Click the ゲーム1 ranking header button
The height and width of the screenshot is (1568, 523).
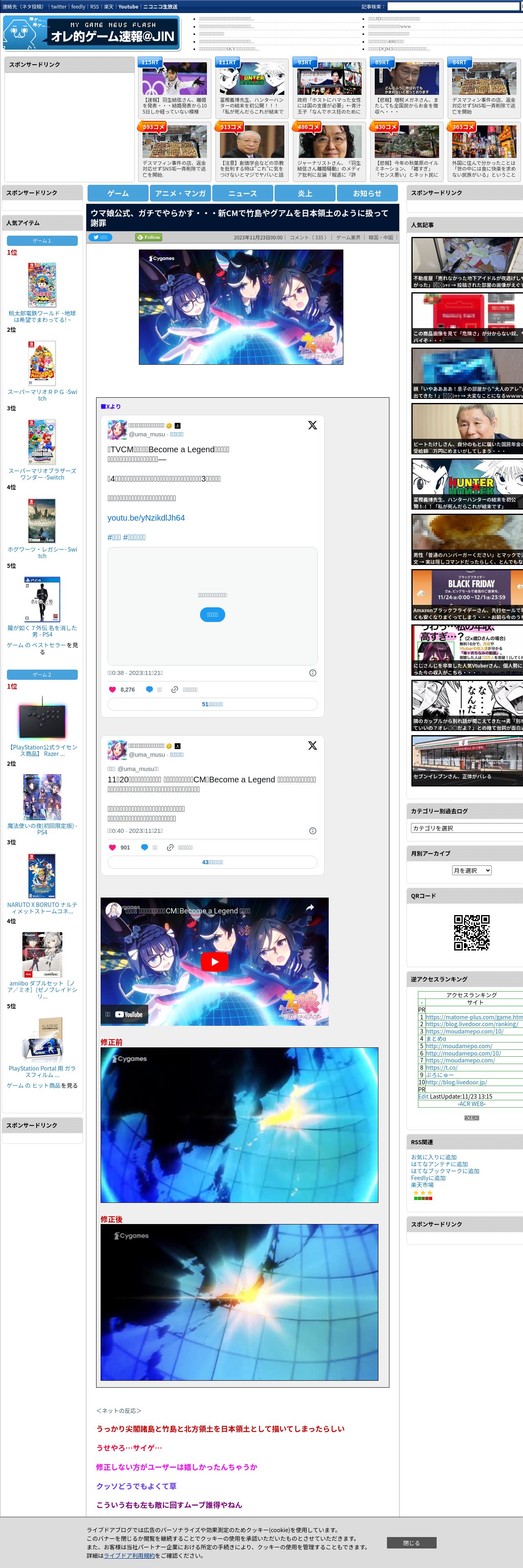pos(42,241)
